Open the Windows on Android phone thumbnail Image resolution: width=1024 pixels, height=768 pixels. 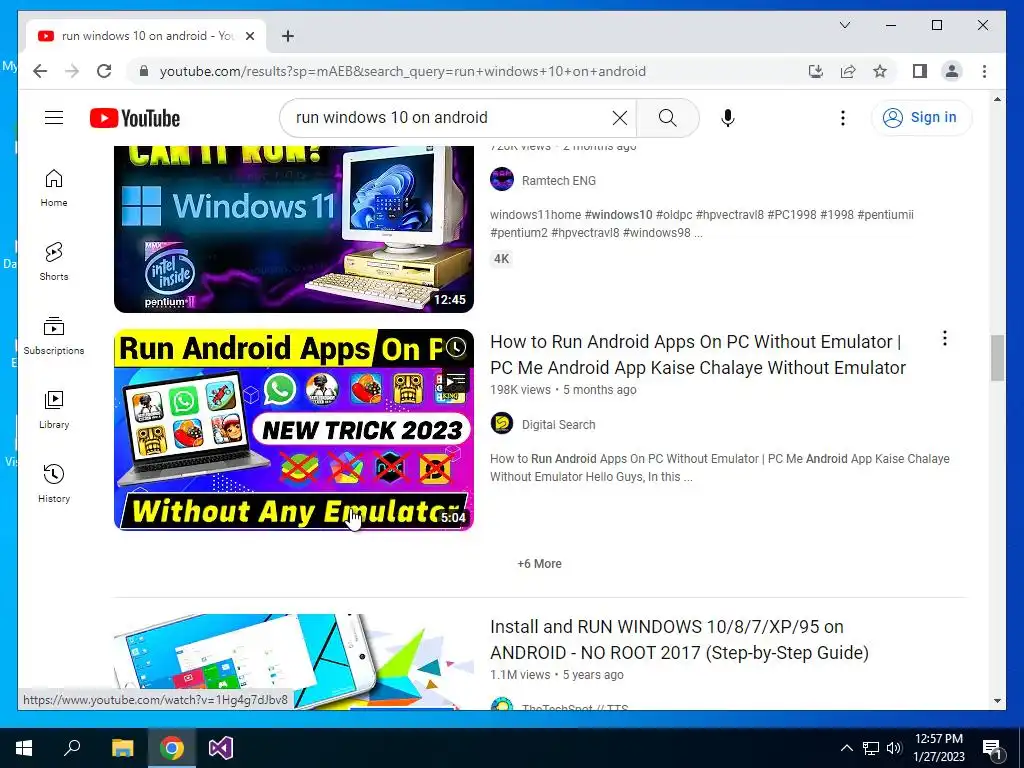tap(294, 662)
